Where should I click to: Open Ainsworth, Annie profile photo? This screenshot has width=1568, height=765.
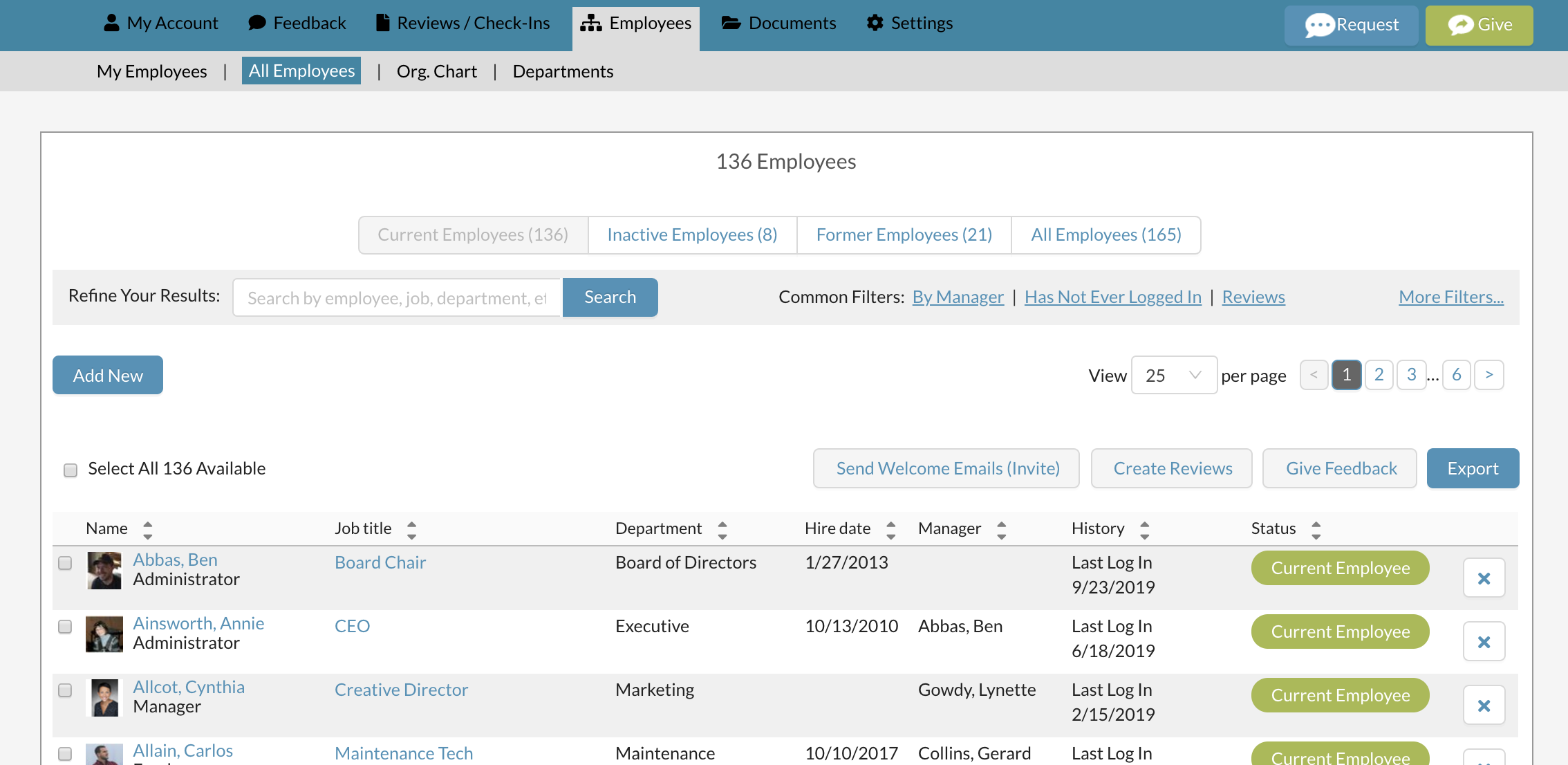coord(104,634)
